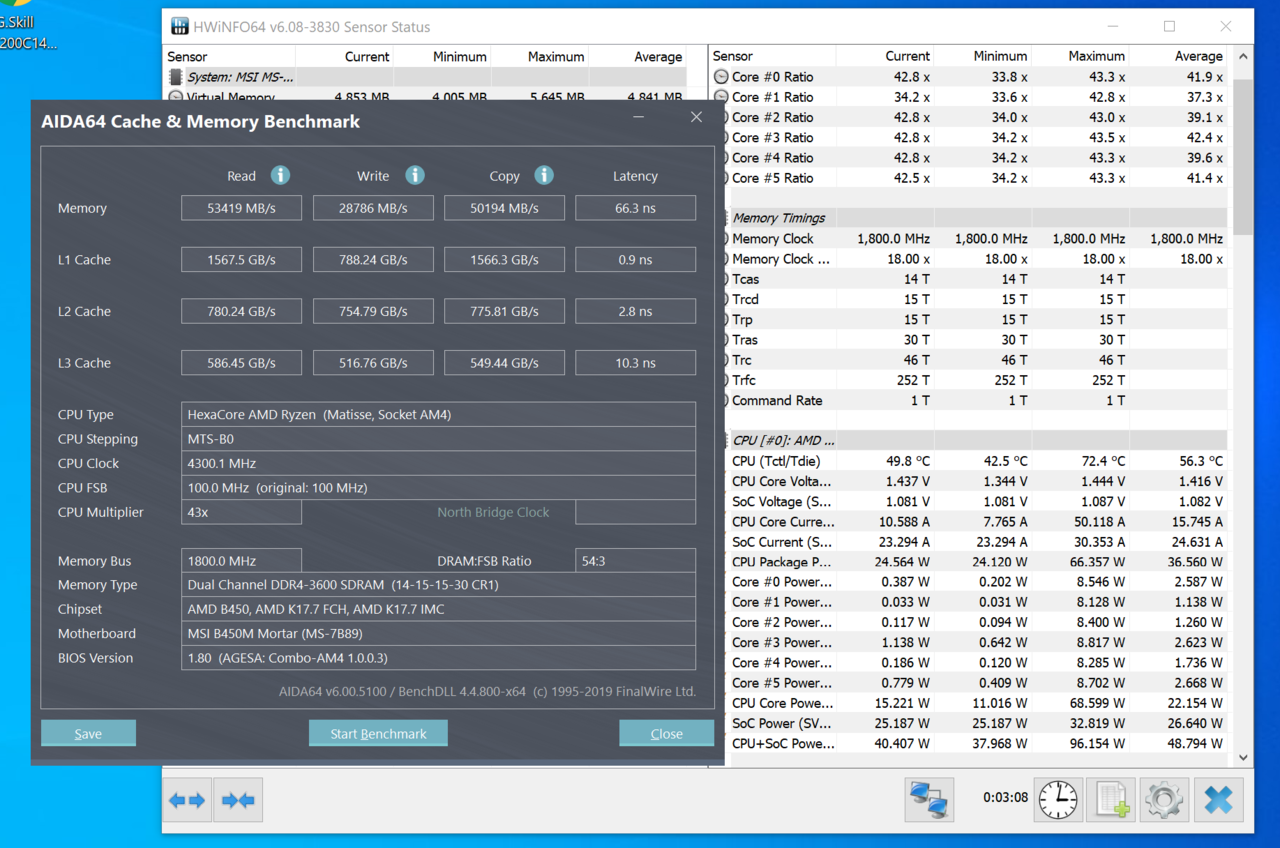Click HWiNFO scrollbar down arrow
Screen dimensions: 1280x848
point(1243,758)
